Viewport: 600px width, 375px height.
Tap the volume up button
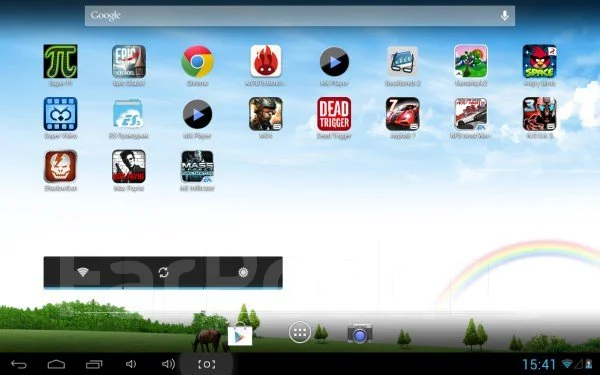pos(168,364)
